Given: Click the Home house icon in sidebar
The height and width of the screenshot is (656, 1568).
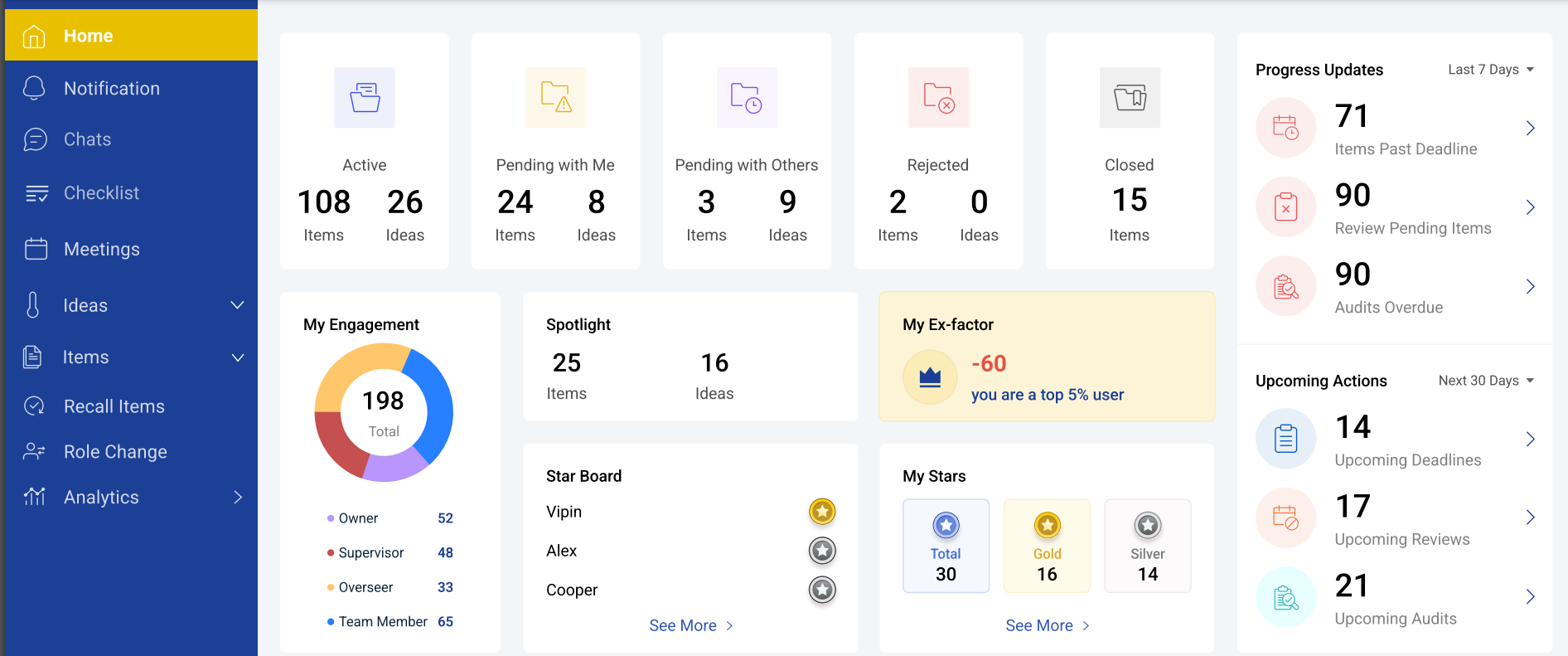Looking at the screenshot, I should [x=34, y=36].
